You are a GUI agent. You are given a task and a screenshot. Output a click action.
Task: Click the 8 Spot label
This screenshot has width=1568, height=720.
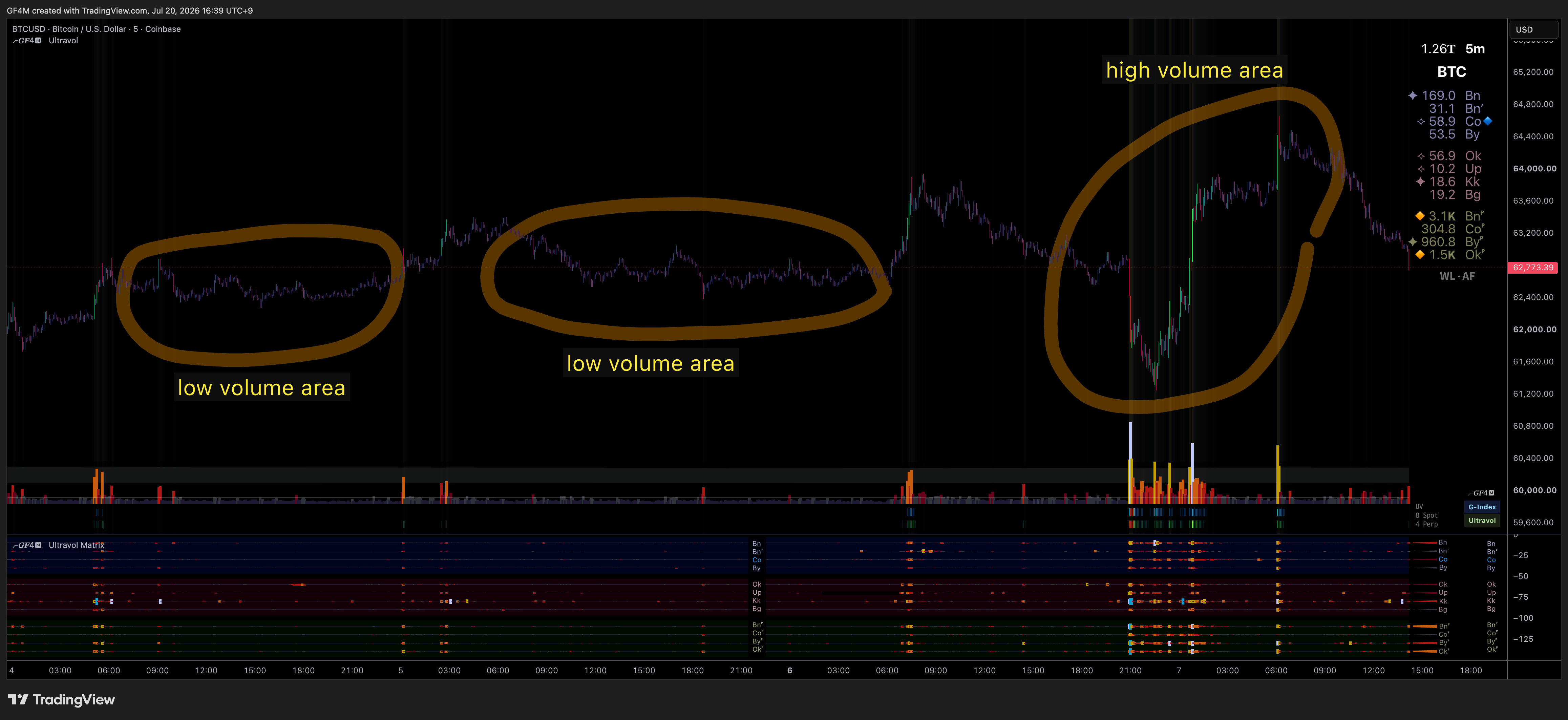(x=1426, y=515)
